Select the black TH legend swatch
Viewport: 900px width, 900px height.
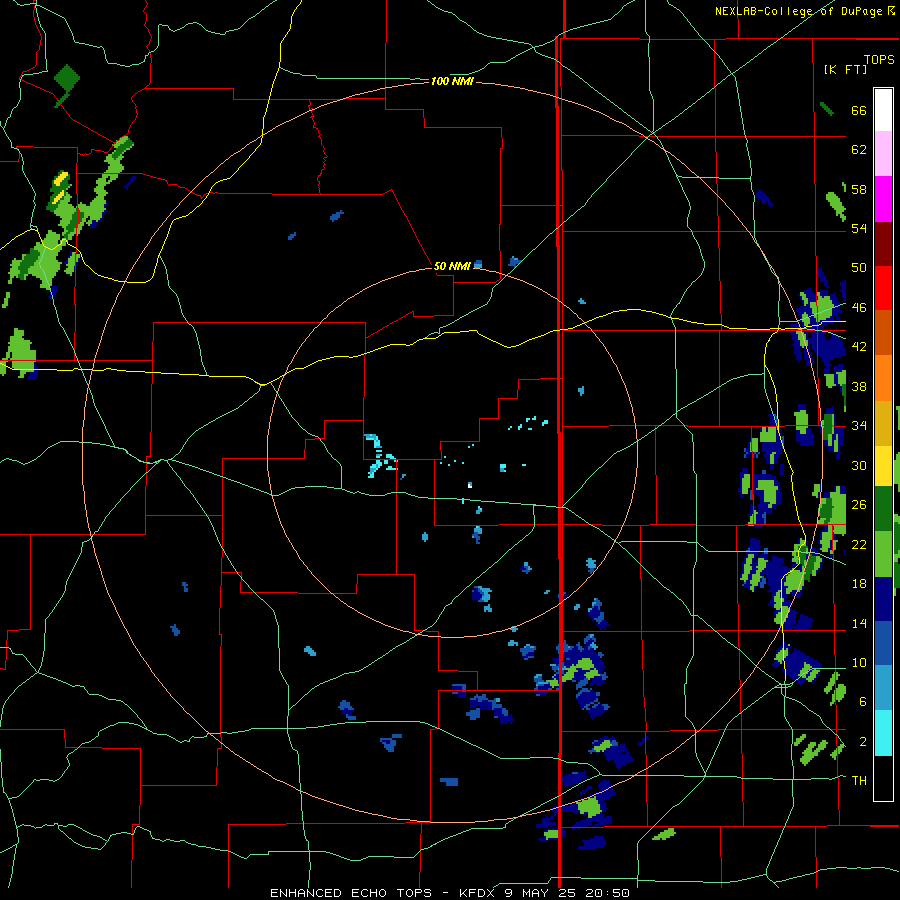click(883, 778)
